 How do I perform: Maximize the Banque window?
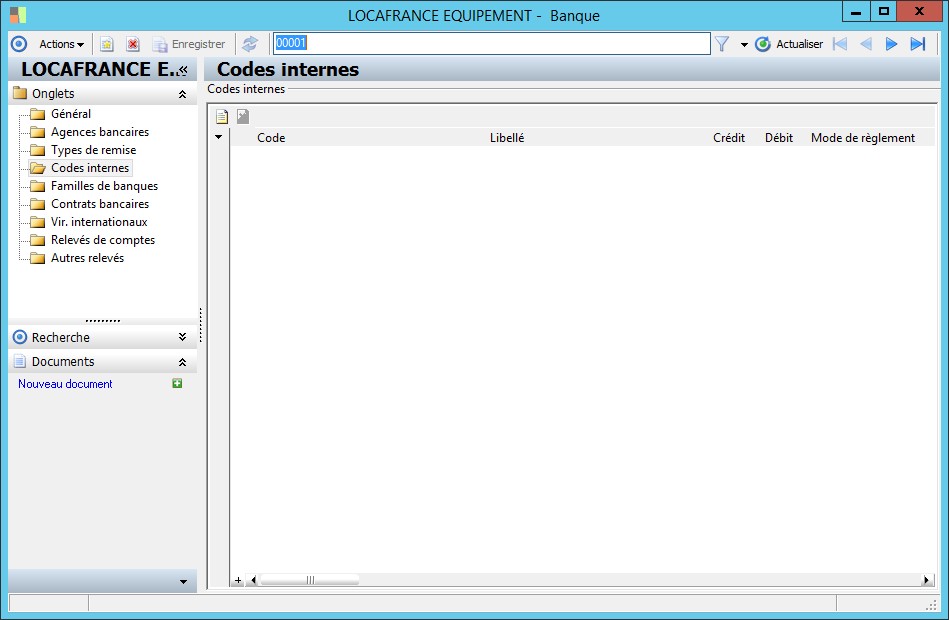[x=884, y=12]
